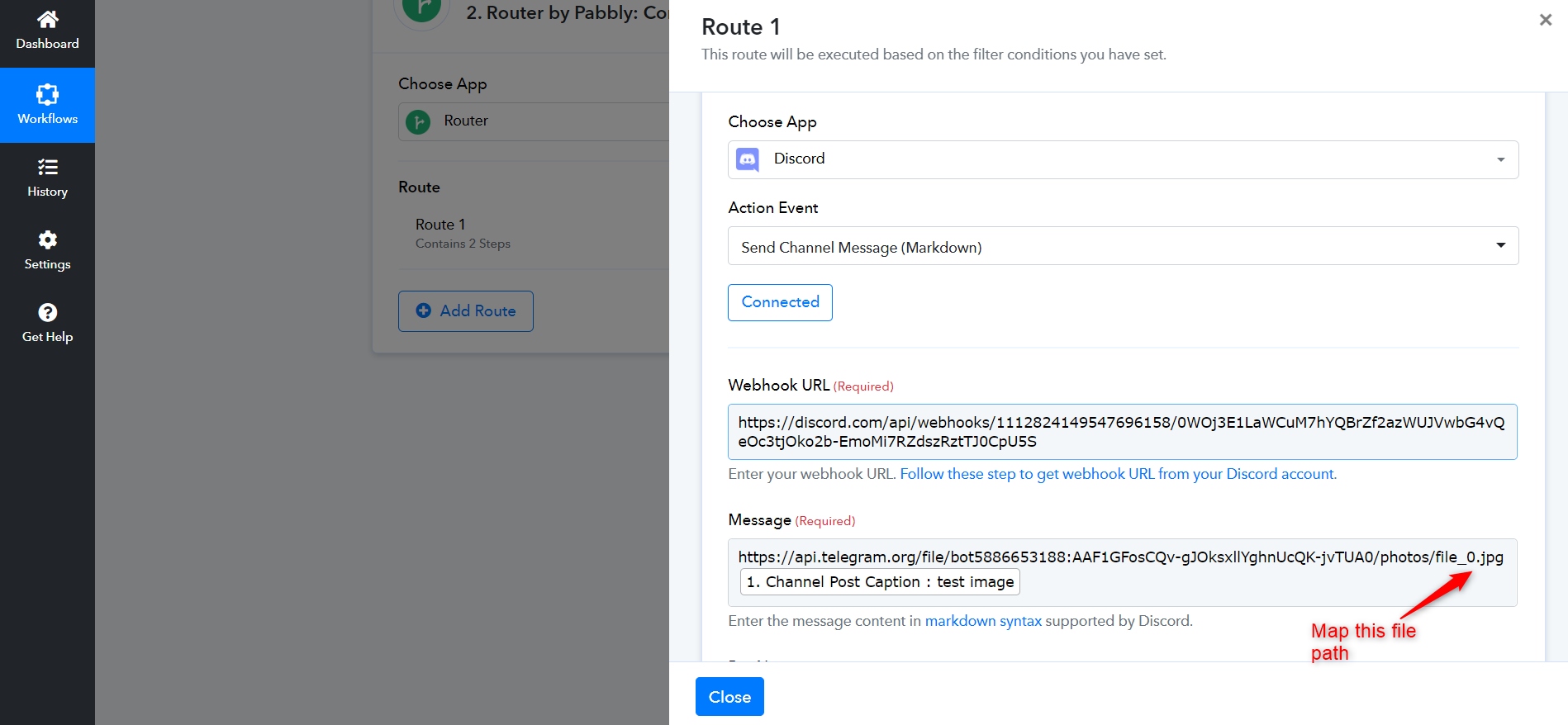Click the Get Help question mark icon
The height and width of the screenshot is (725, 1568).
tap(48, 312)
